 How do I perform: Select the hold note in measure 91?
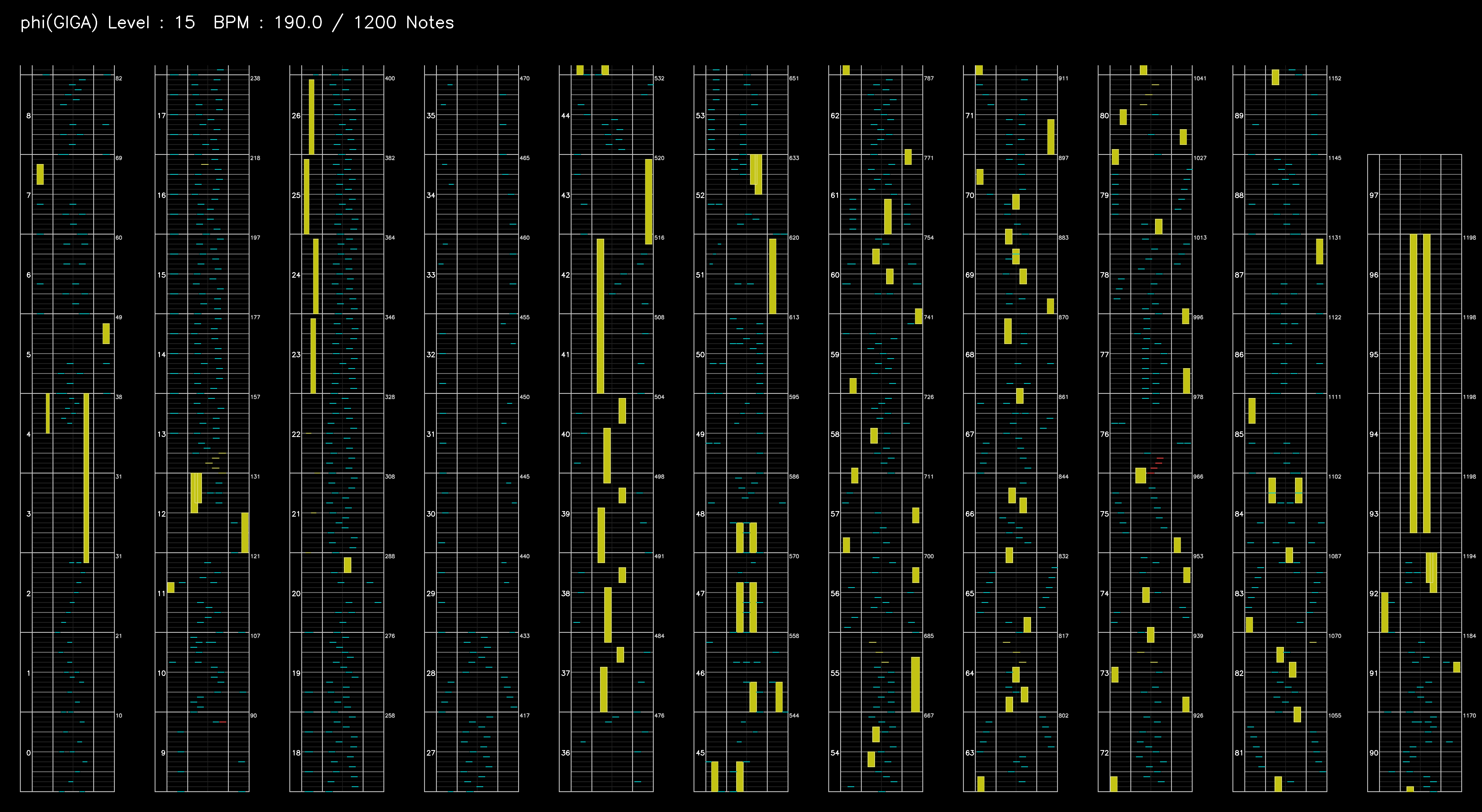click(x=1457, y=667)
